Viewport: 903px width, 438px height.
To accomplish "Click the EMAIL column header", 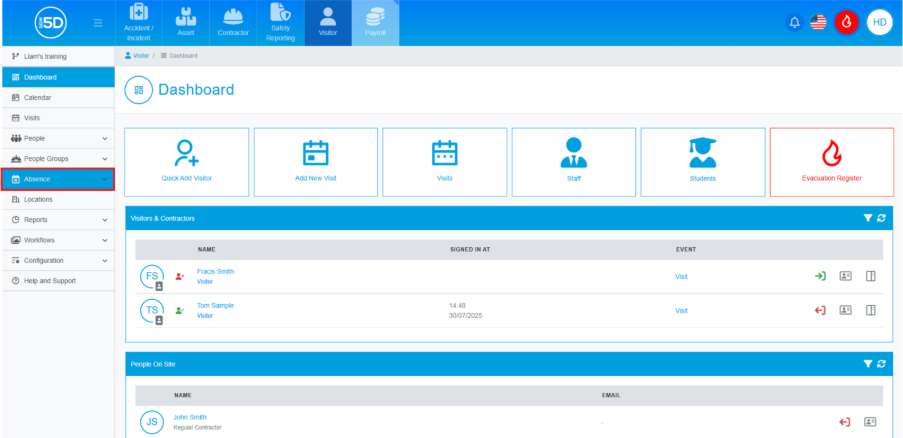I will pyautogui.click(x=611, y=395).
